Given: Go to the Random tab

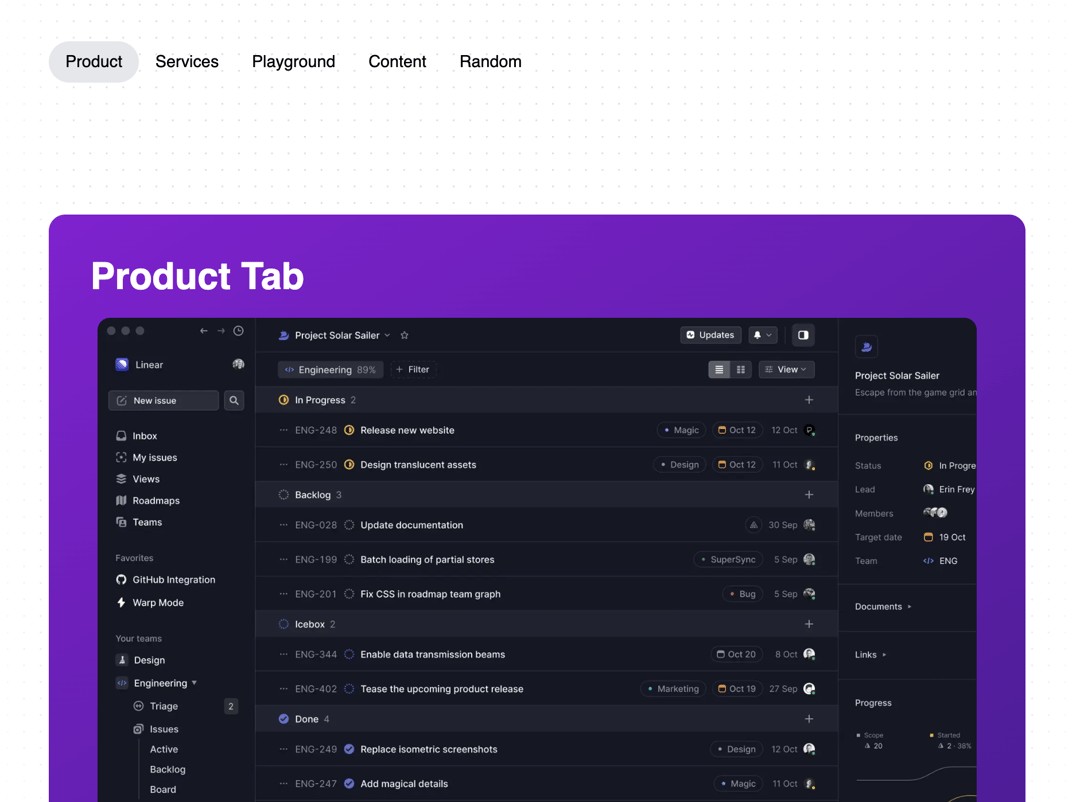Looking at the screenshot, I should click(x=490, y=61).
